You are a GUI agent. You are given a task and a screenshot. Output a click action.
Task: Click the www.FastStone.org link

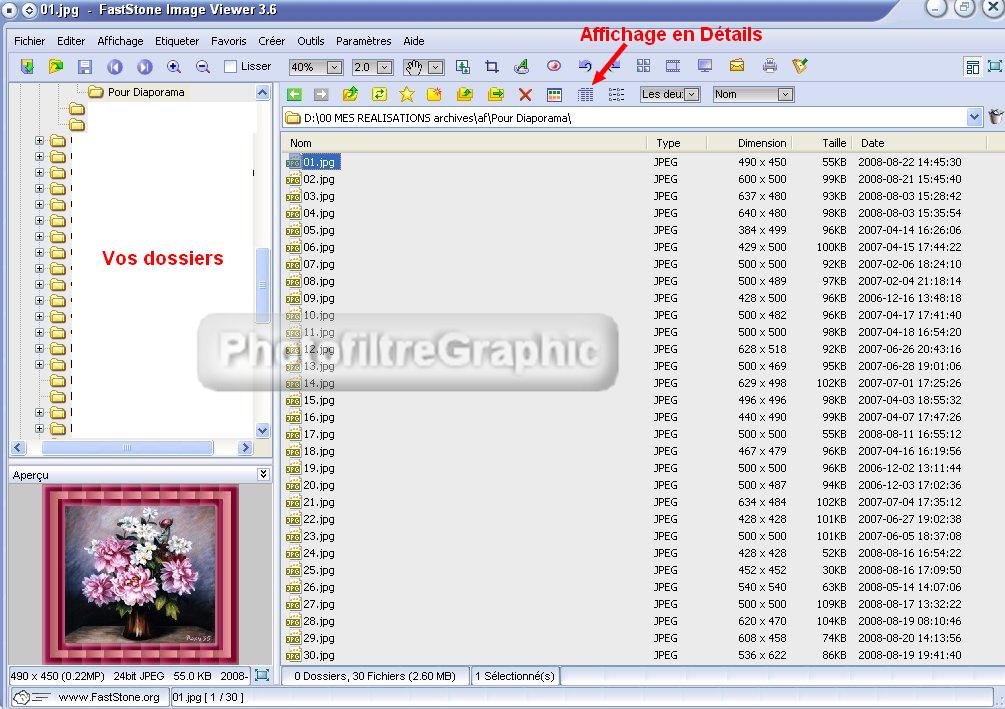tap(108, 697)
